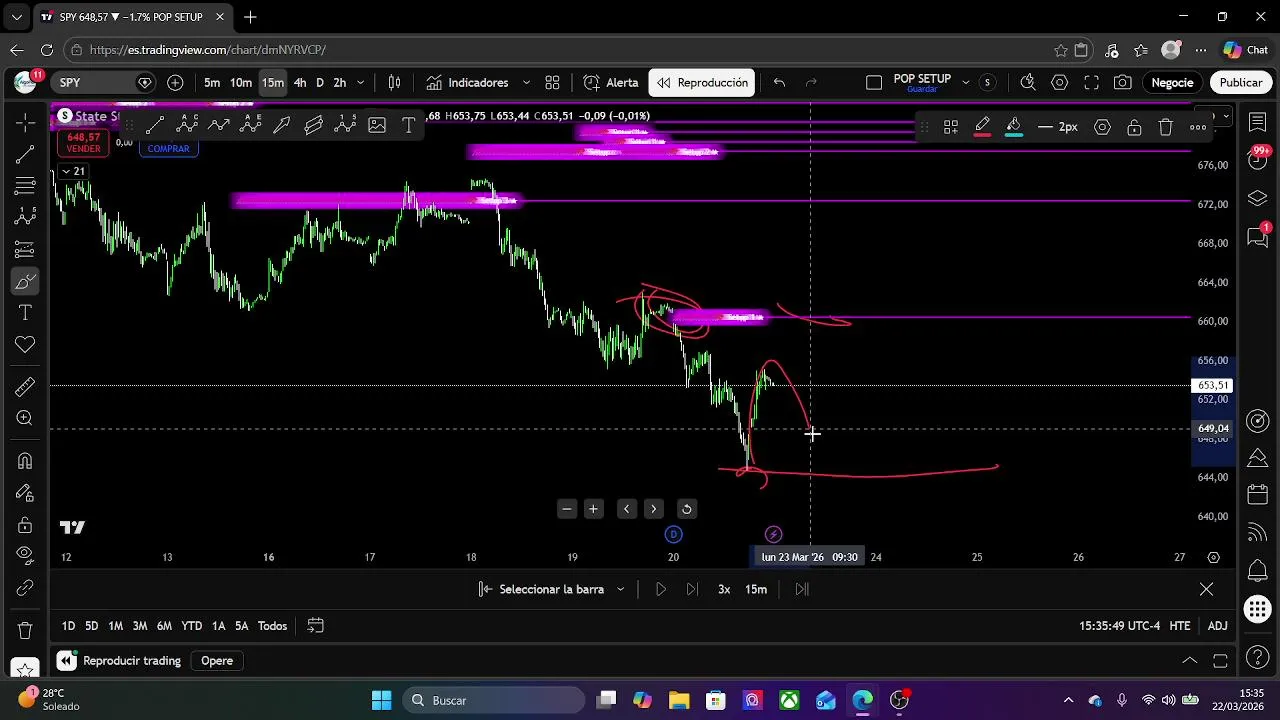
Task: Open the Indicadores dropdown arrow
Action: pyautogui.click(x=527, y=83)
